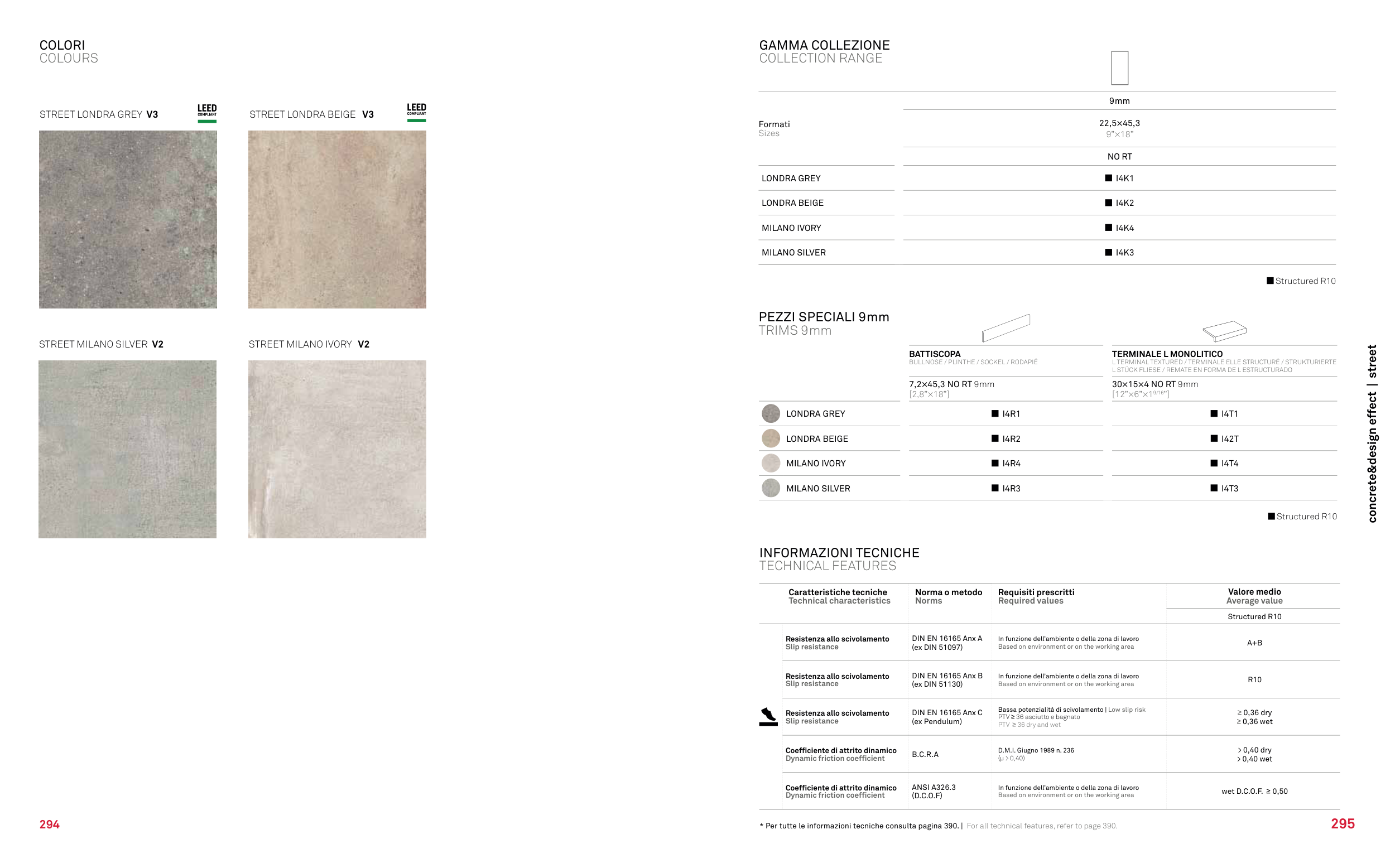Select Street Londra Beige tile image
The height and width of the screenshot is (868, 1395).
pyautogui.click(x=337, y=219)
